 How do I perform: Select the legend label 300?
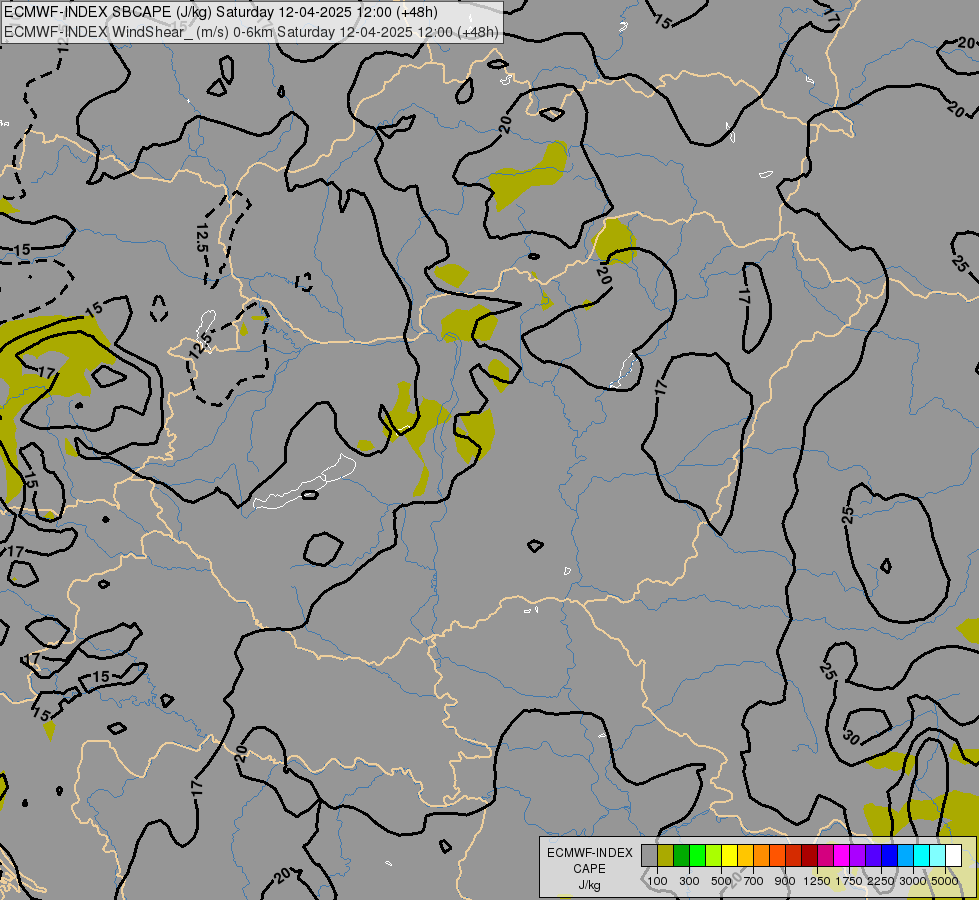tap(689, 881)
